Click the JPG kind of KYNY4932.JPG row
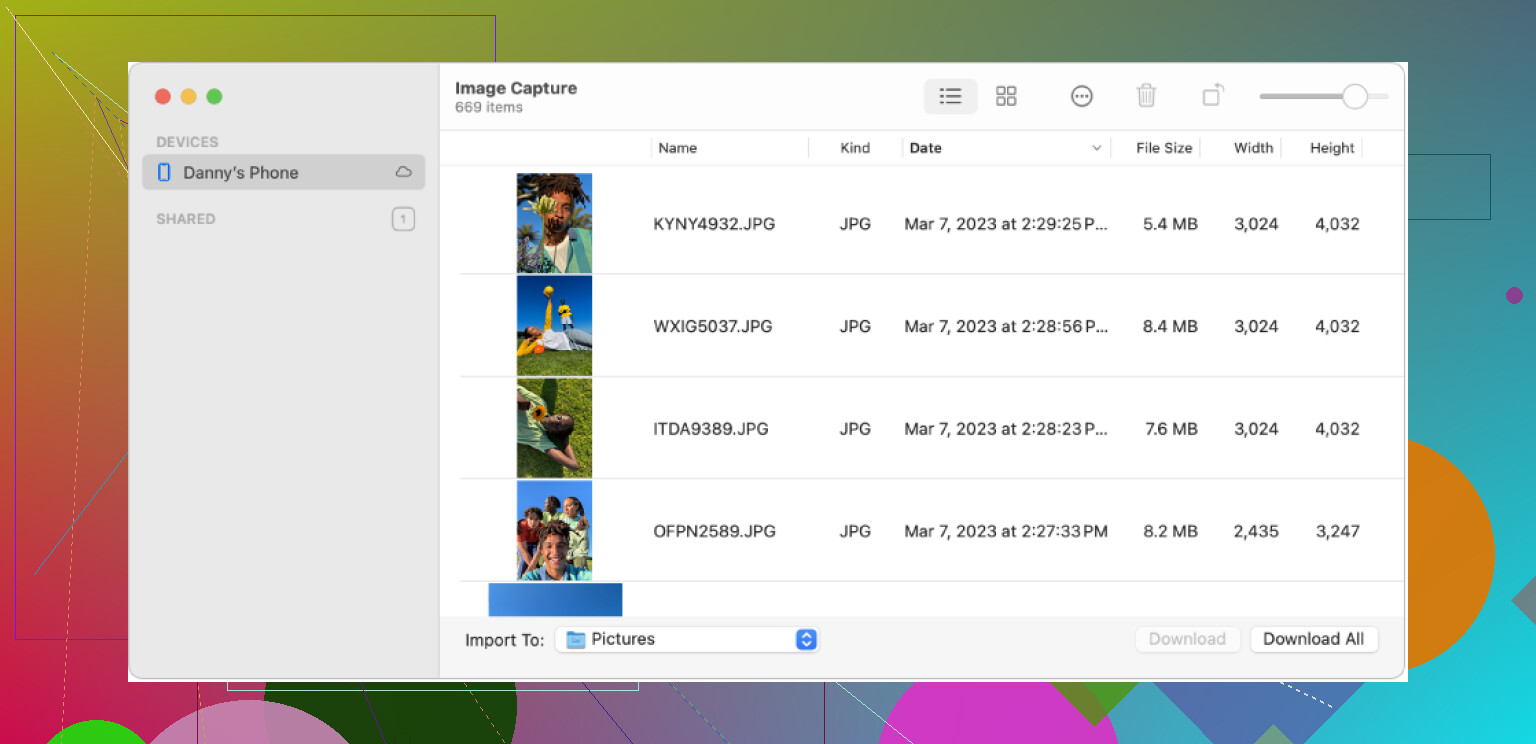The width and height of the screenshot is (1536, 744). [855, 224]
